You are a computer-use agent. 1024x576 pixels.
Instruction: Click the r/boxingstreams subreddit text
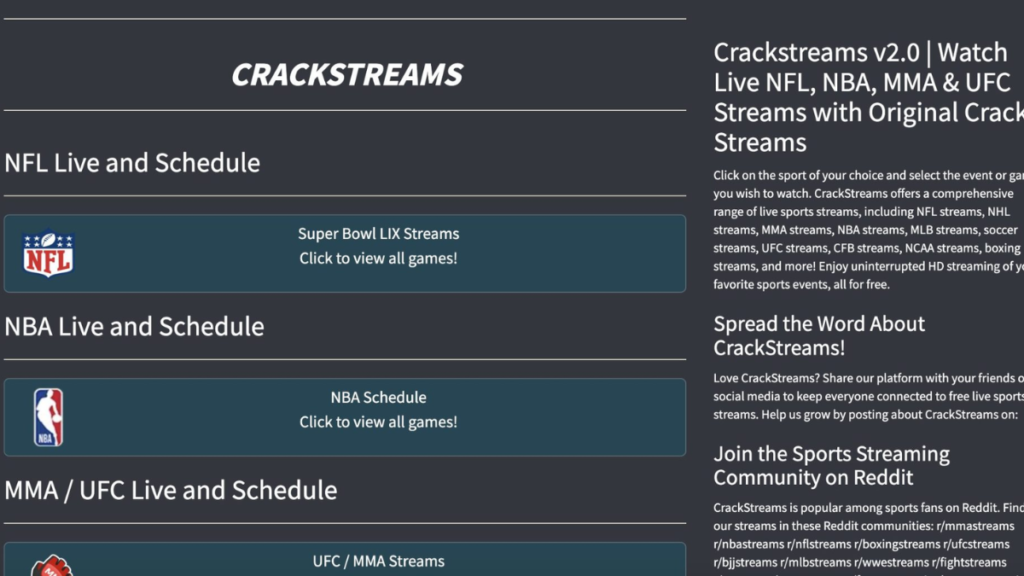tap(897, 545)
